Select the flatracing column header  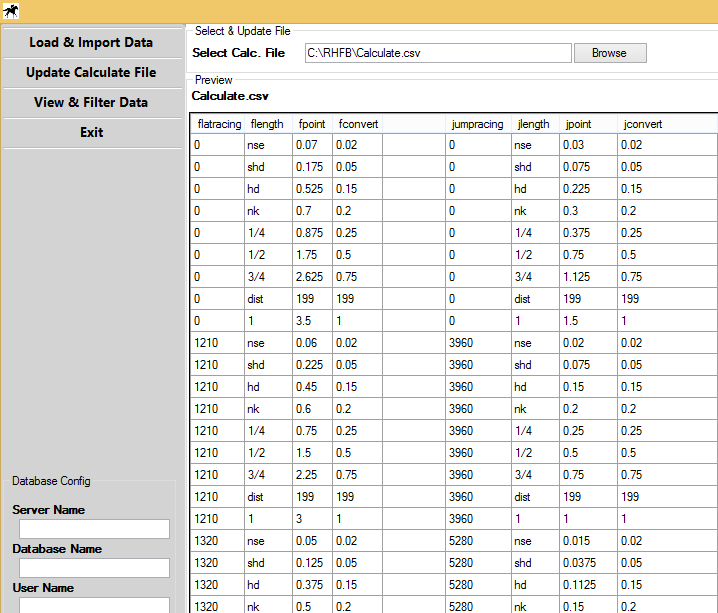tap(216, 124)
